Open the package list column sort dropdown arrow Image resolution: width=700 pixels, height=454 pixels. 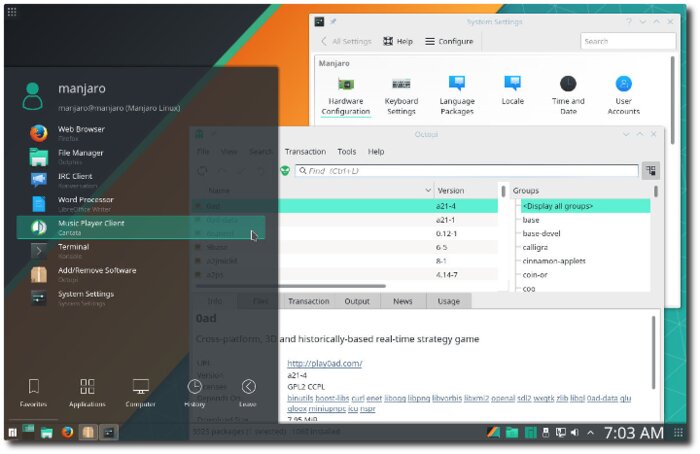pos(428,191)
